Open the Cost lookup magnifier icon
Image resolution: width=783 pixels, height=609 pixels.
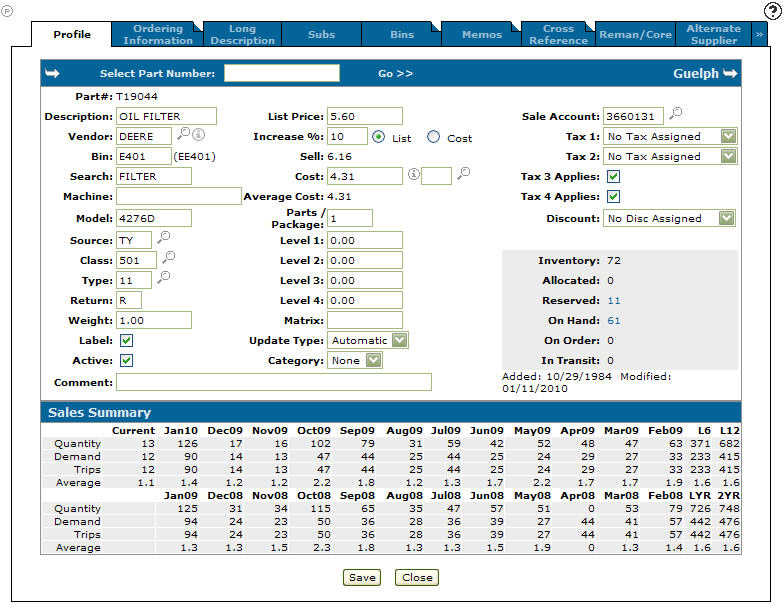(464, 173)
